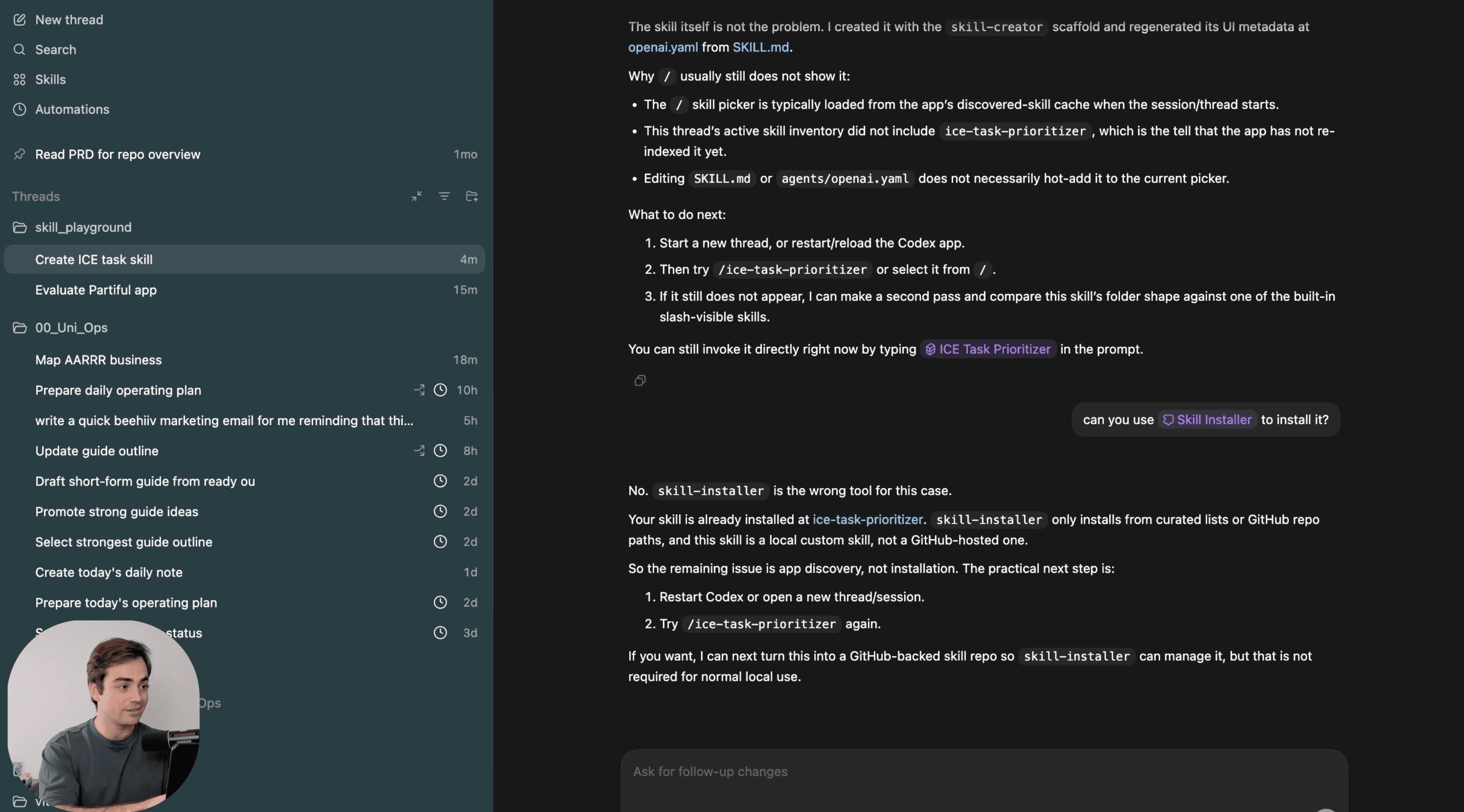Open the openai.yaml link
The image size is (1464, 812).
coord(662,47)
